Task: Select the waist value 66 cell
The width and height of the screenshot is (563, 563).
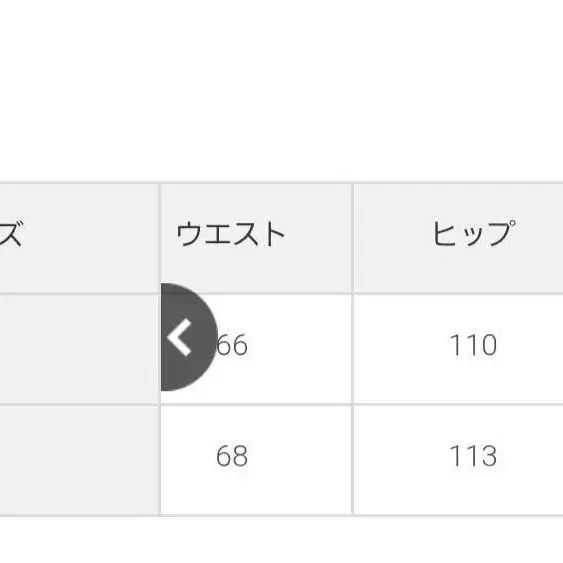Action: 256,349
